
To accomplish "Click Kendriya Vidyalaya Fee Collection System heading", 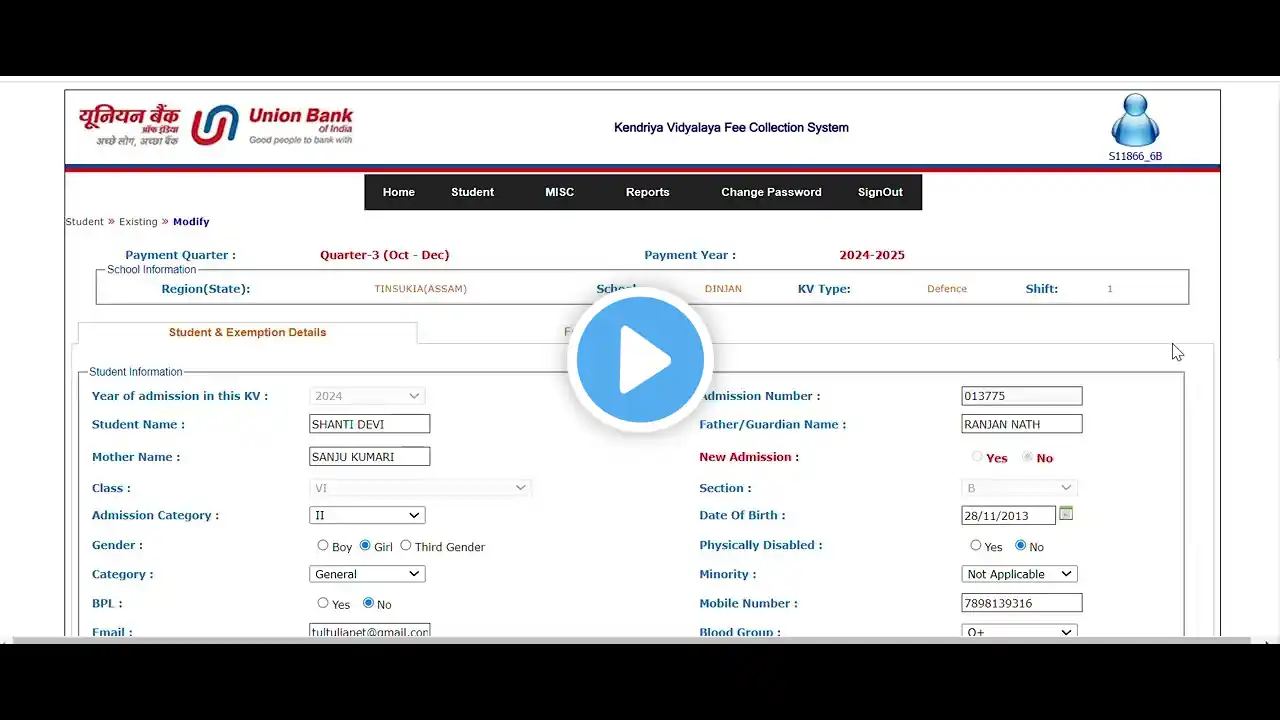I will tap(731, 127).
